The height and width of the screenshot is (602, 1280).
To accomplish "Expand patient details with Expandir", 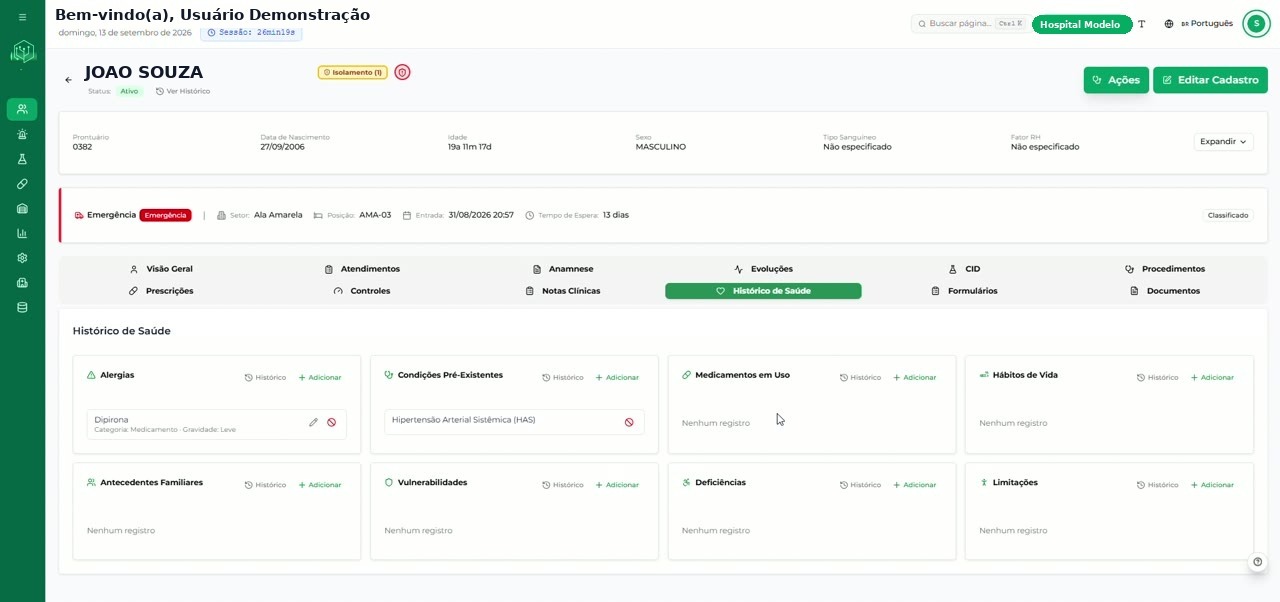I will point(1223,142).
